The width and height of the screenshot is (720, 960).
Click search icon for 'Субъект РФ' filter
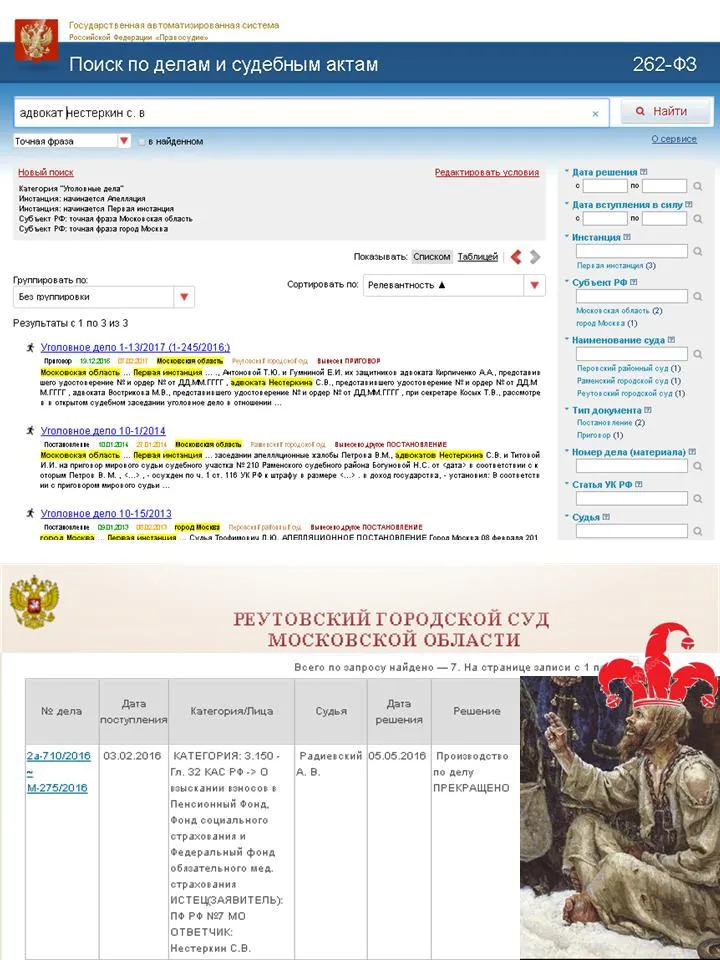pyautogui.click(x=697, y=296)
